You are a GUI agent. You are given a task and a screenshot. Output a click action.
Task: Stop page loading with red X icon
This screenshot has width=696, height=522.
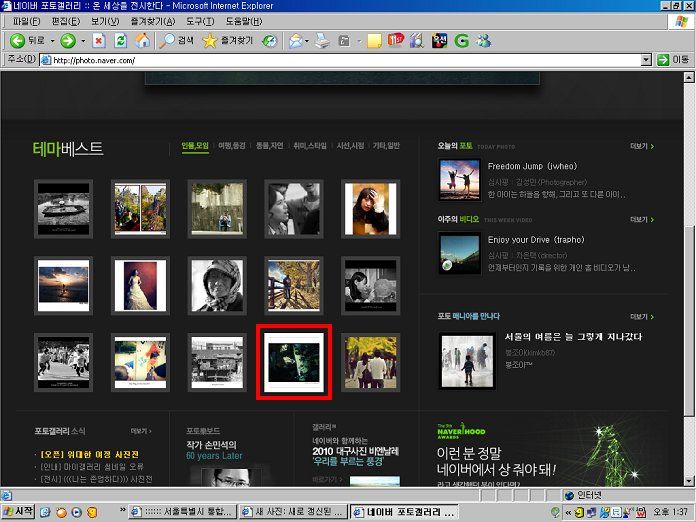pos(99,41)
